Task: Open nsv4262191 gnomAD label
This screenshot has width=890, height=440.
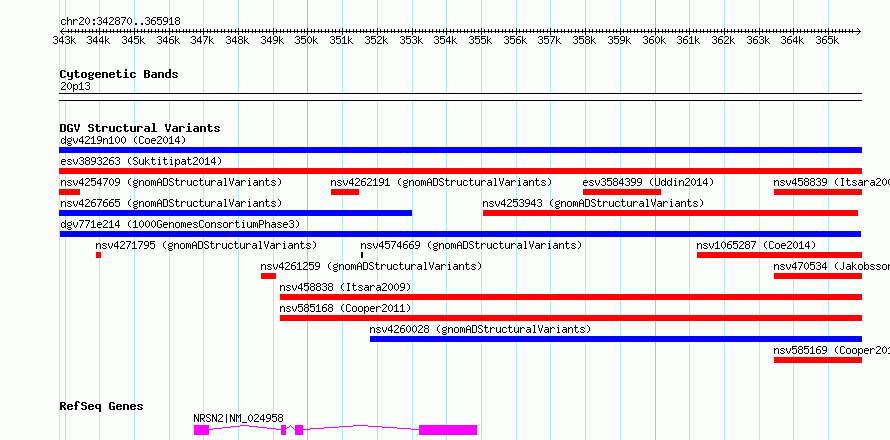Action: point(442,182)
